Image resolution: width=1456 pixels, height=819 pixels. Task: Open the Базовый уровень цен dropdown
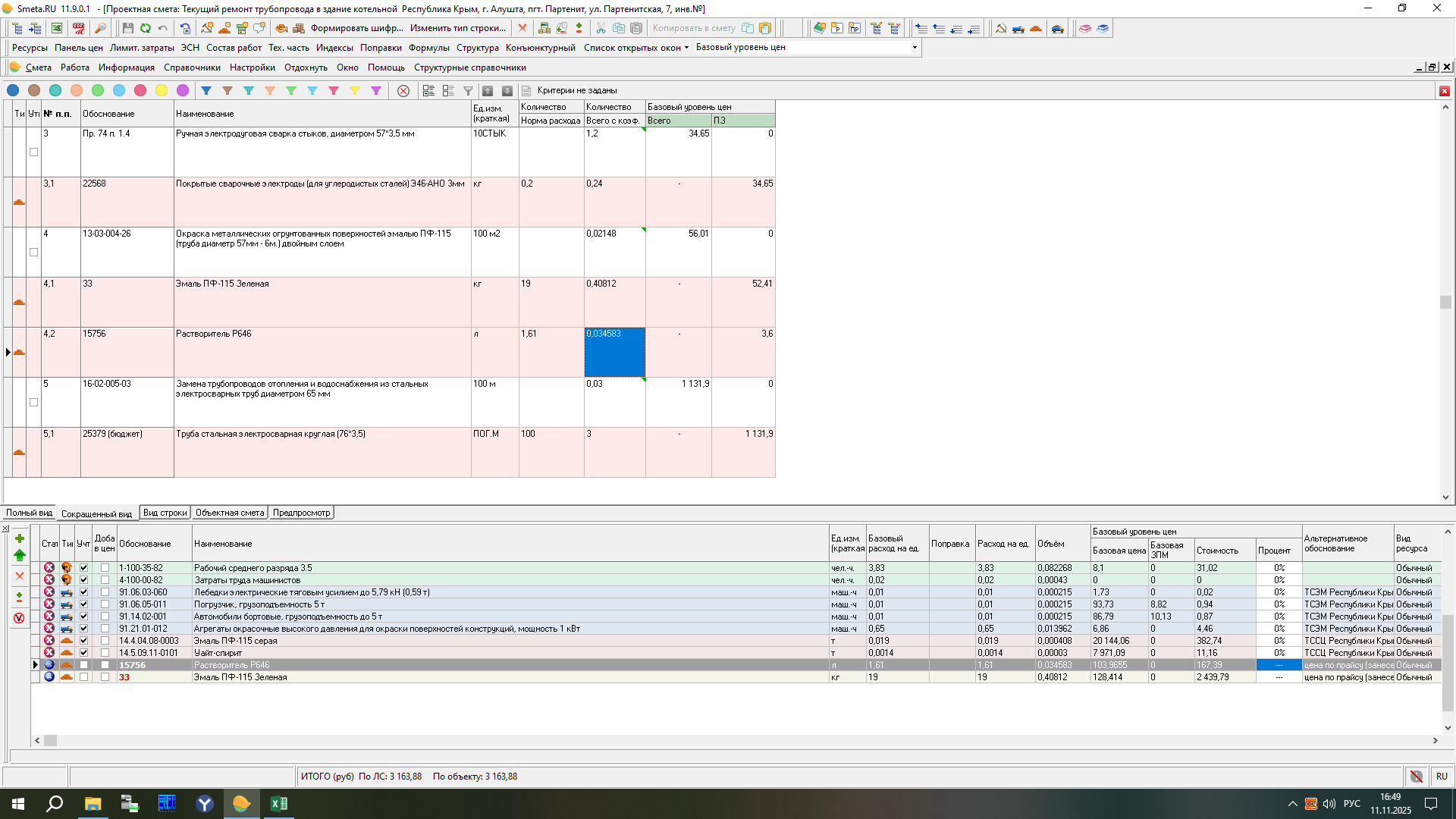[x=914, y=47]
